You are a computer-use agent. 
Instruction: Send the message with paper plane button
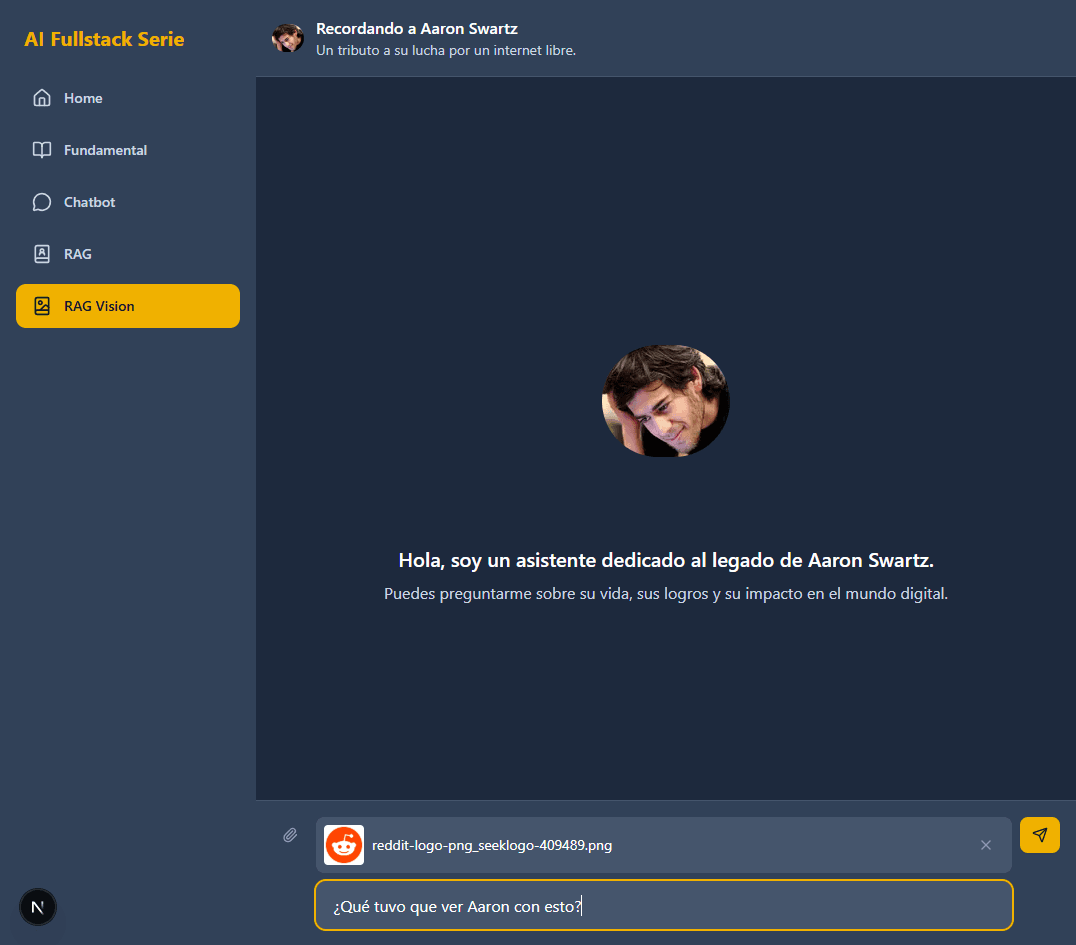coord(1040,835)
